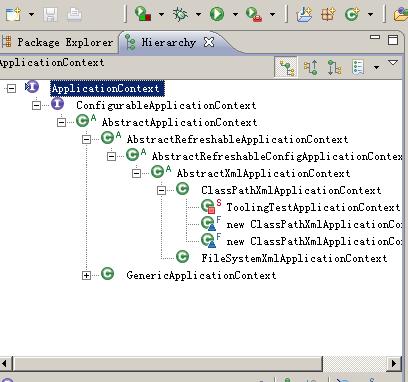Click the Previous Type Hierarchies history icon

358,67
